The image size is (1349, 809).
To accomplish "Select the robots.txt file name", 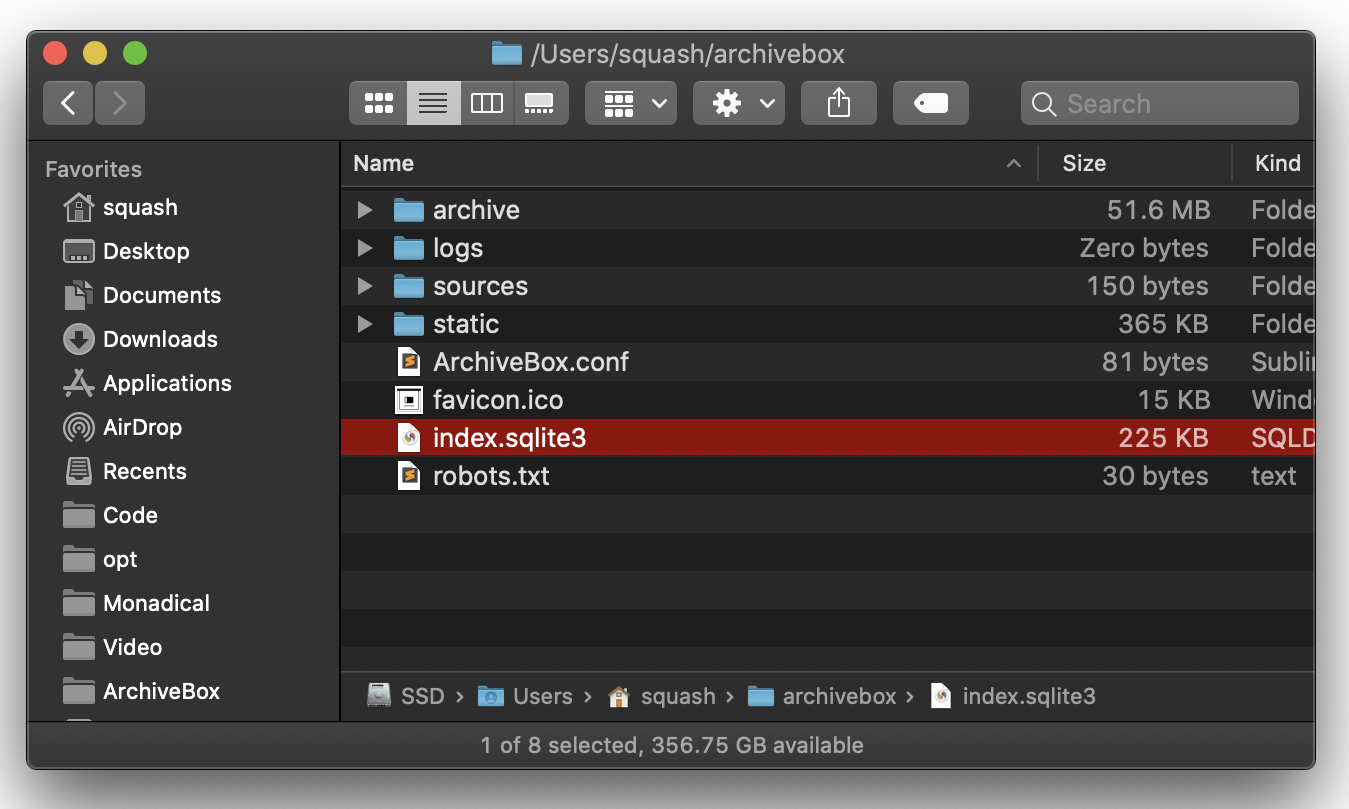I will [491, 476].
